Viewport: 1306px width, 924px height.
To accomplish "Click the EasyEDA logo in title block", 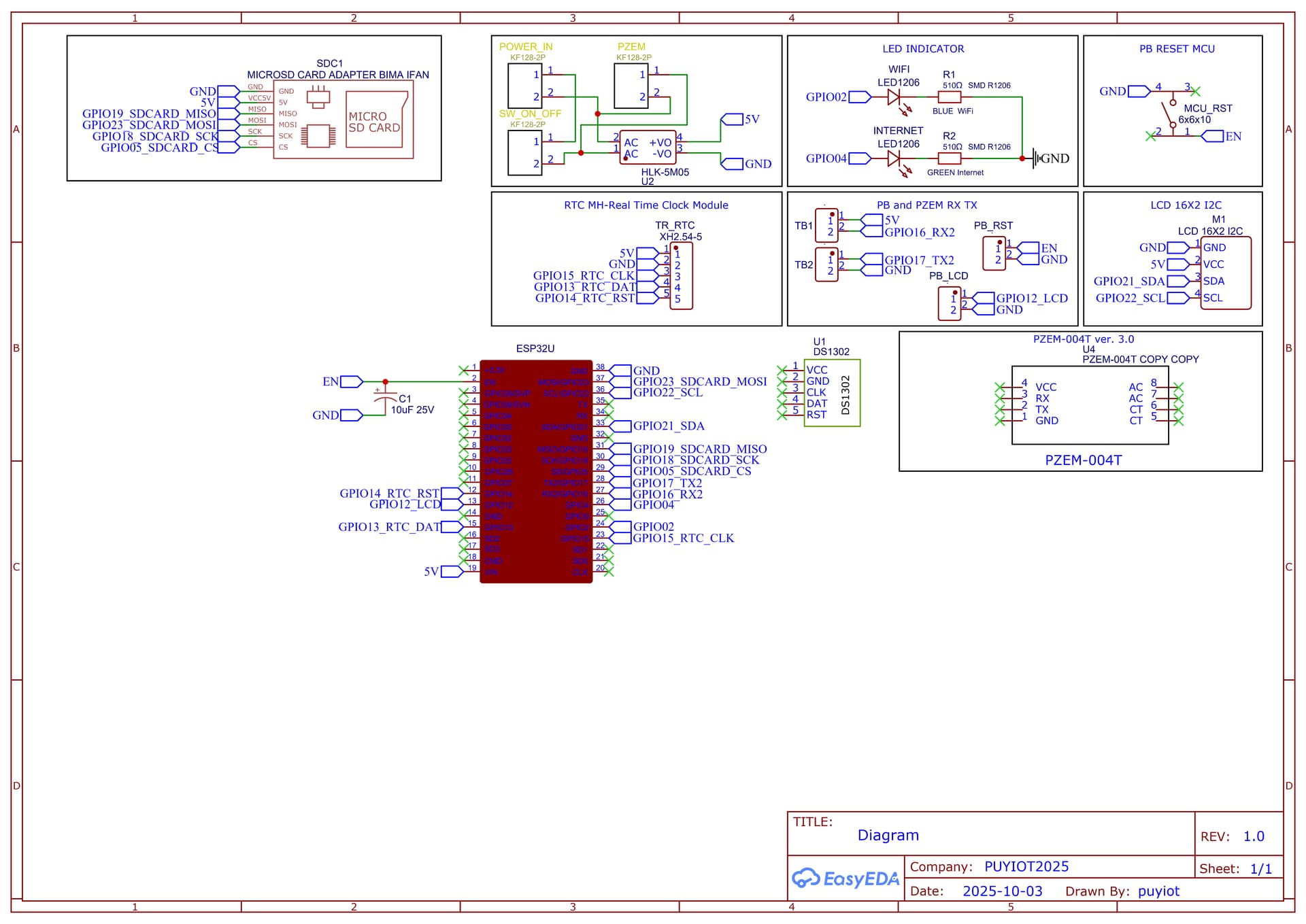I will 845,878.
